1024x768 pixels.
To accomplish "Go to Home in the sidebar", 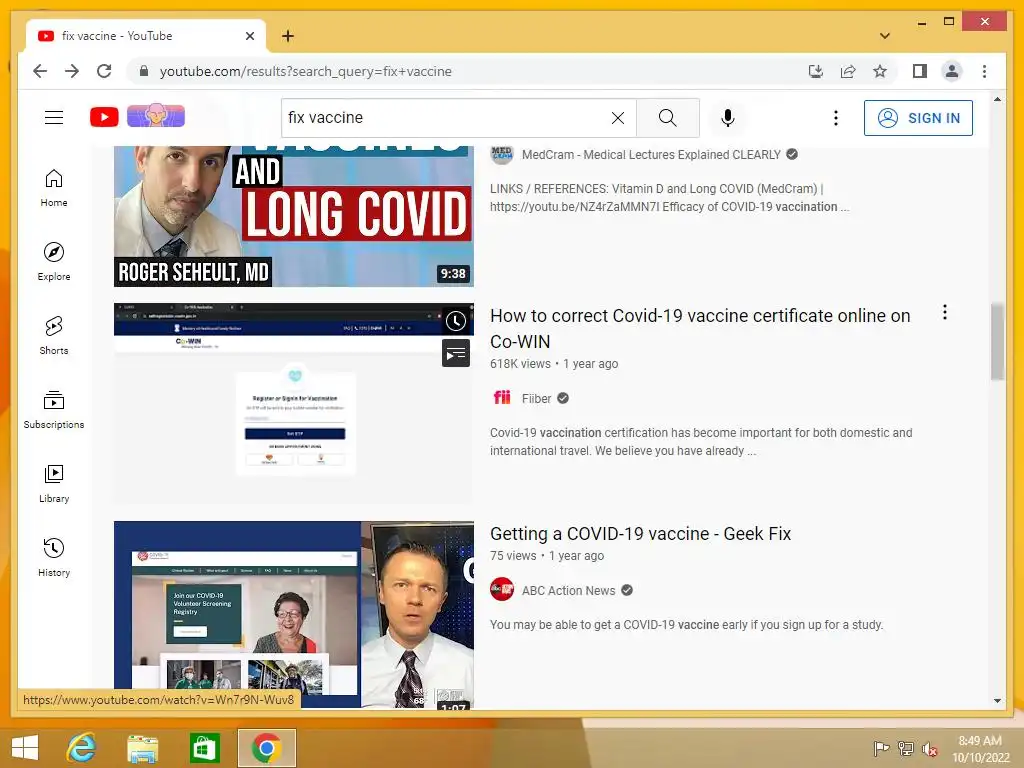I will (54, 188).
